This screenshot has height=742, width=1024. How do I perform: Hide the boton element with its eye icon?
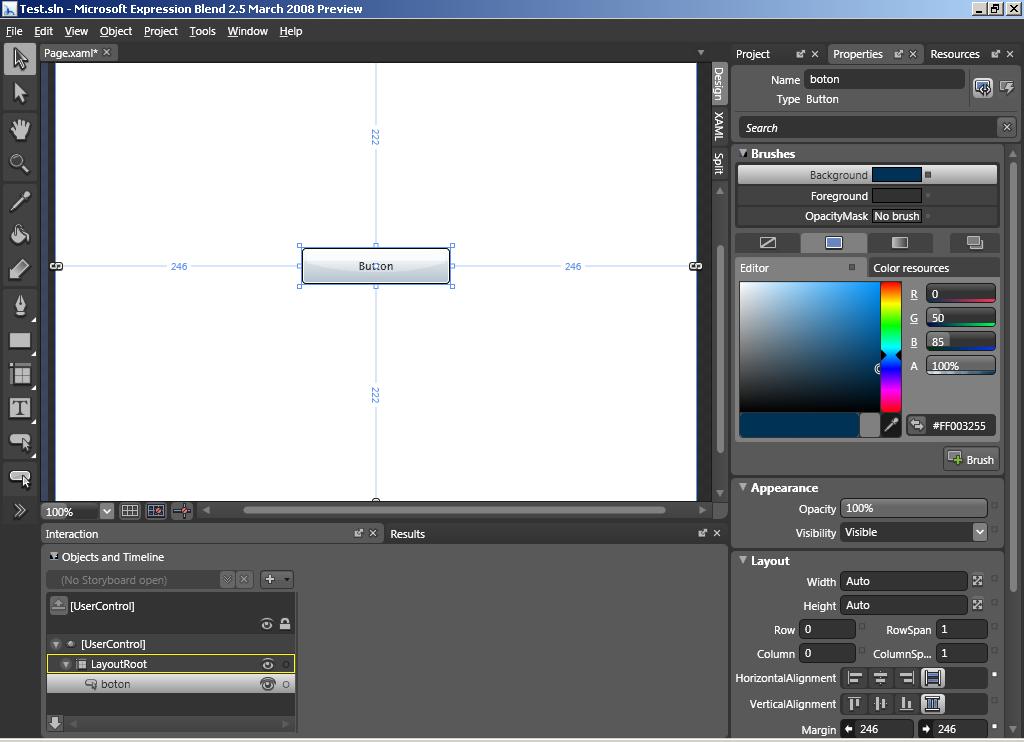268,684
